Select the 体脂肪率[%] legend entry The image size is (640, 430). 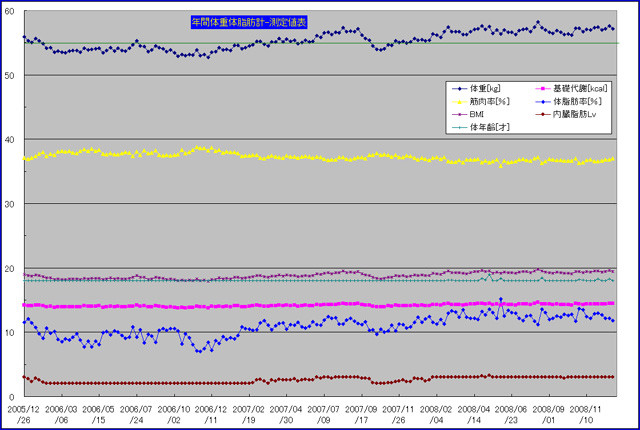(x=568, y=102)
